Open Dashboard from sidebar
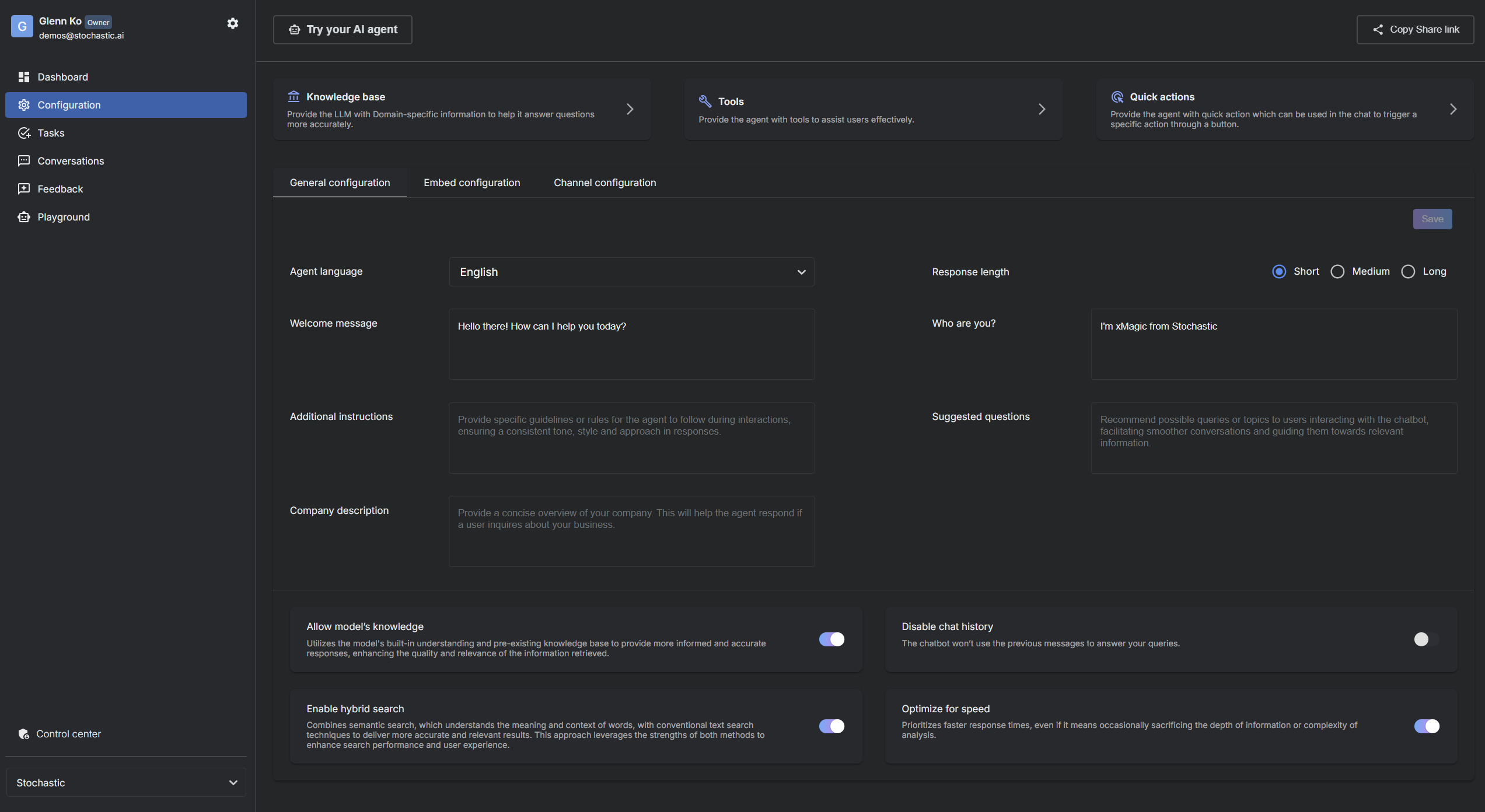The image size is (1485, 812). point(126,77)
